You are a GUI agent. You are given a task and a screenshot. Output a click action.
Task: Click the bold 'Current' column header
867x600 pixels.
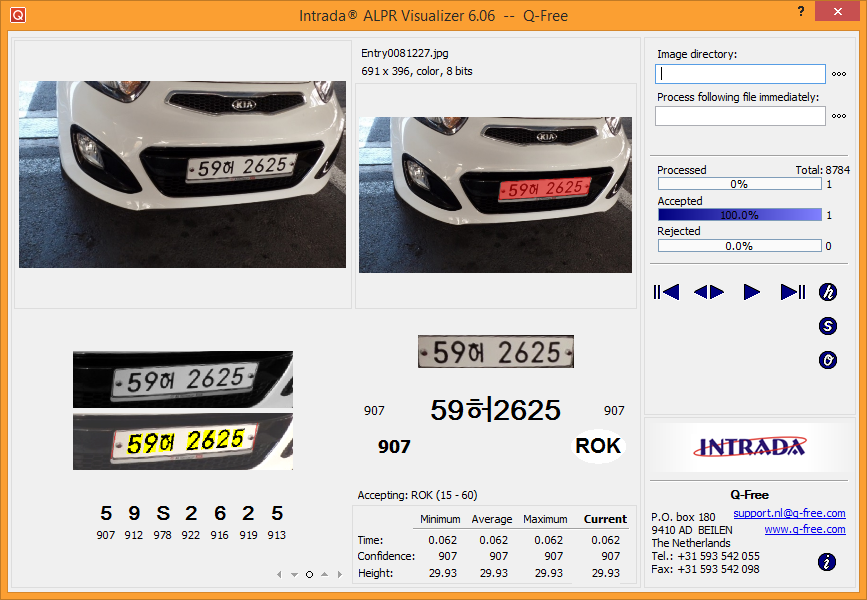click(x=605, y=519)
